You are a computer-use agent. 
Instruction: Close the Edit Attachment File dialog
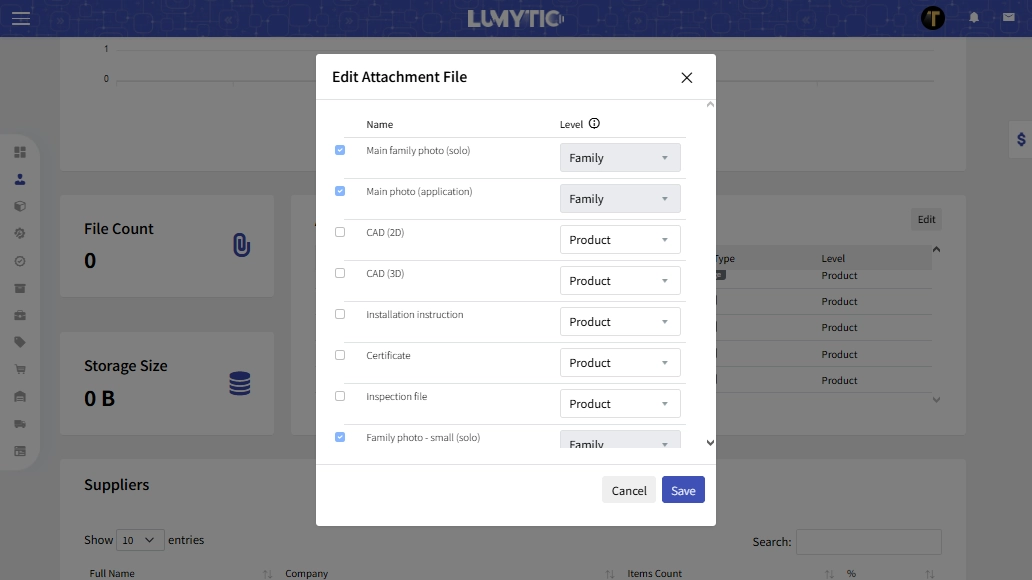[x=686, y=78]
